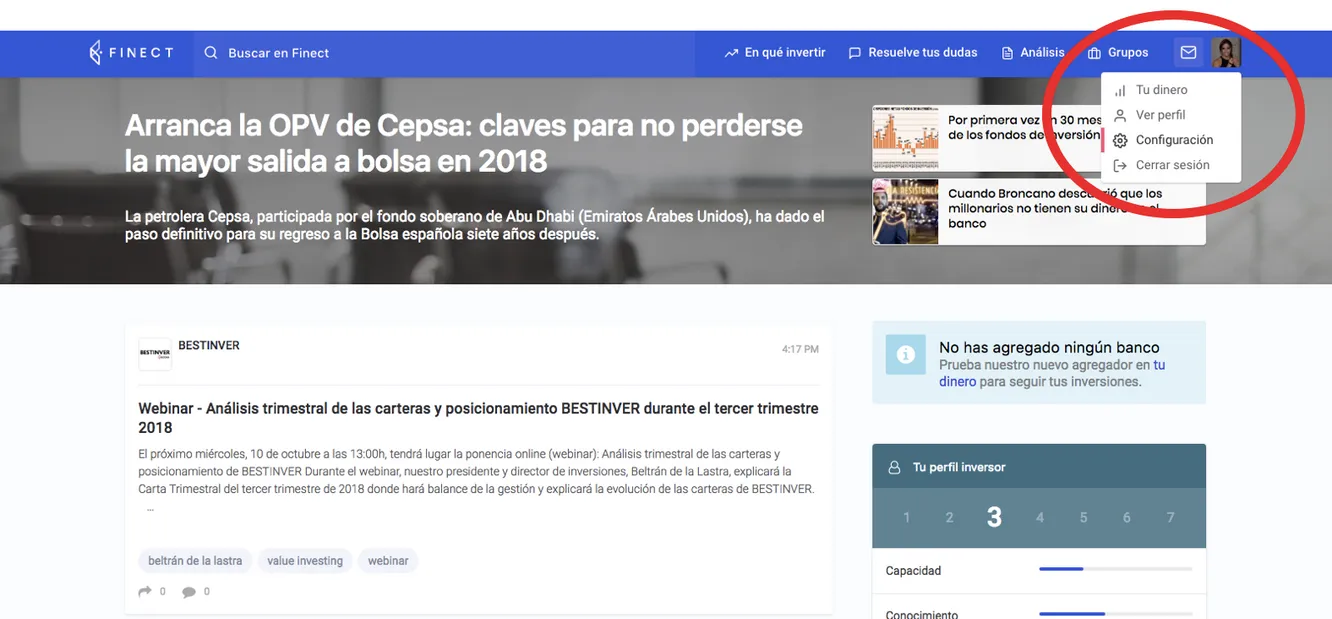The image size is (1332, 619).
Task: Click the user avatar photo
Action: point(1226,53)
